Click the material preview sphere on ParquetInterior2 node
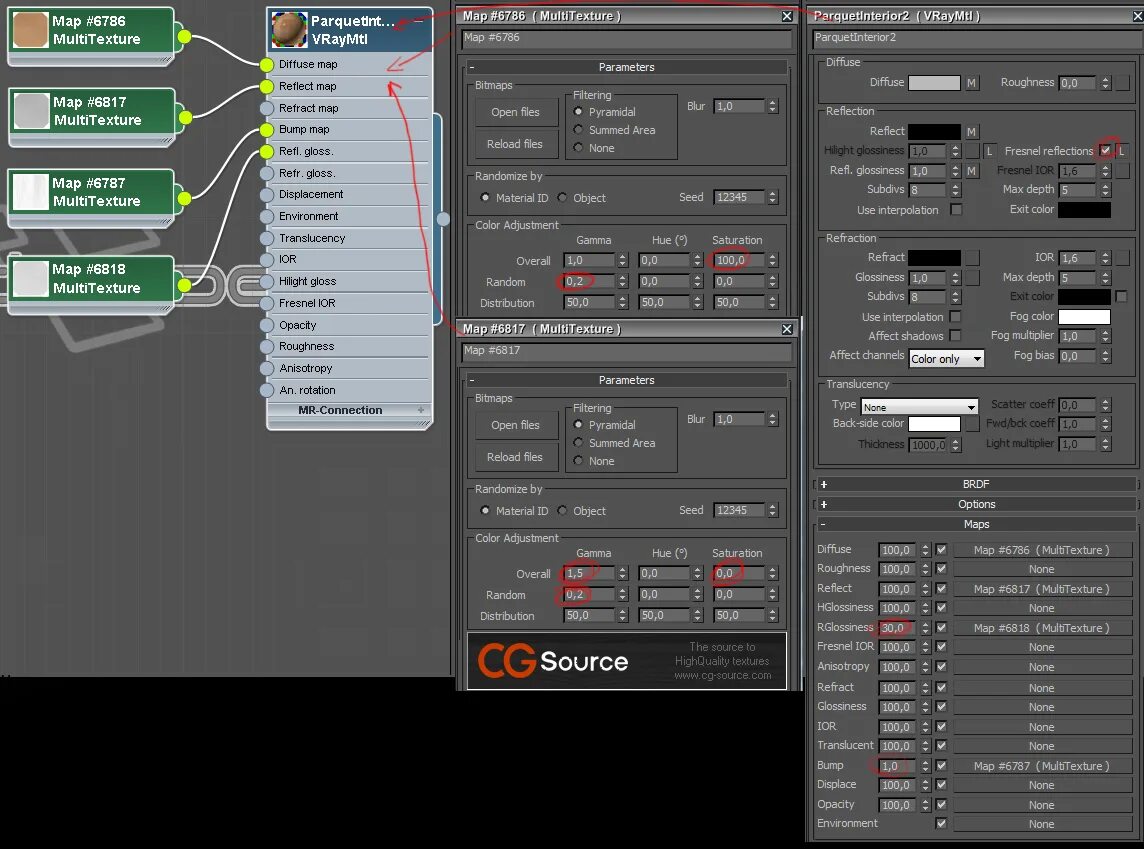1144x849 pixels. point(288,28)
